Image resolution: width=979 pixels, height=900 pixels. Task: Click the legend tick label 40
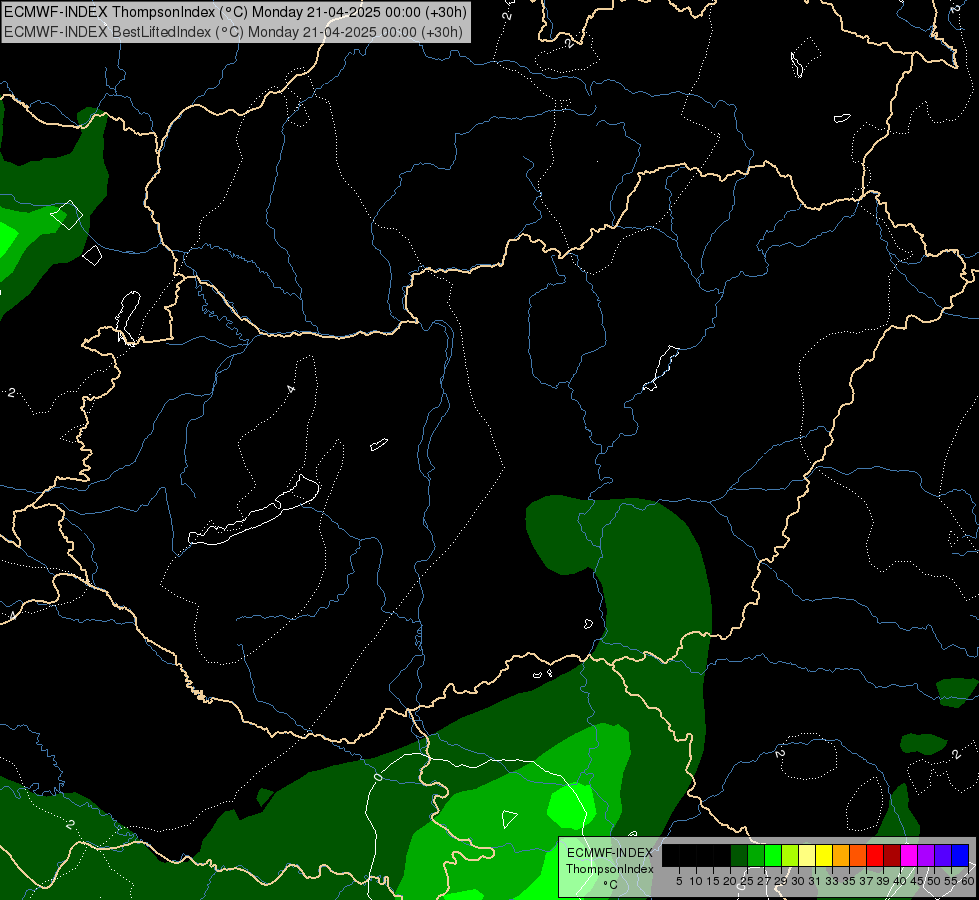pyautogui.click(x=900, y=881)
